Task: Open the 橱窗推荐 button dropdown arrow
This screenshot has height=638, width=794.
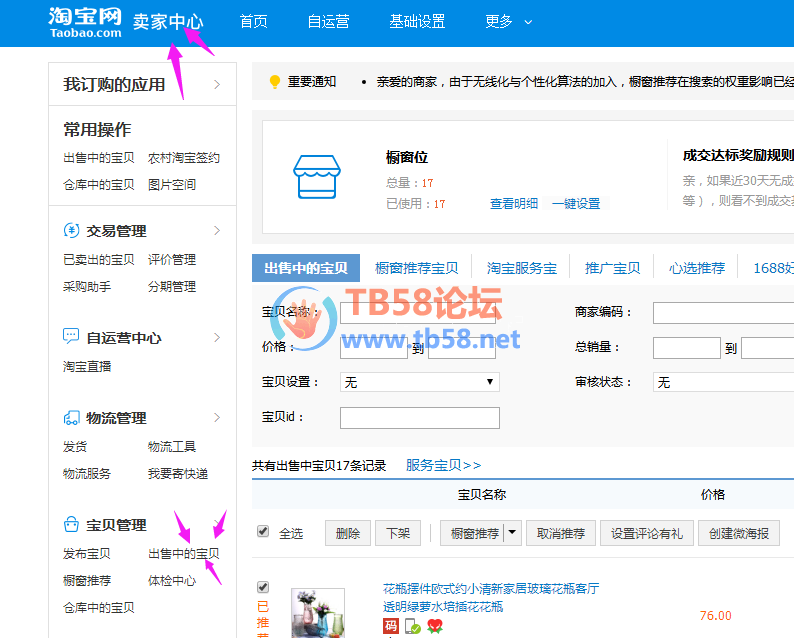Action: (x=512, y=533)
